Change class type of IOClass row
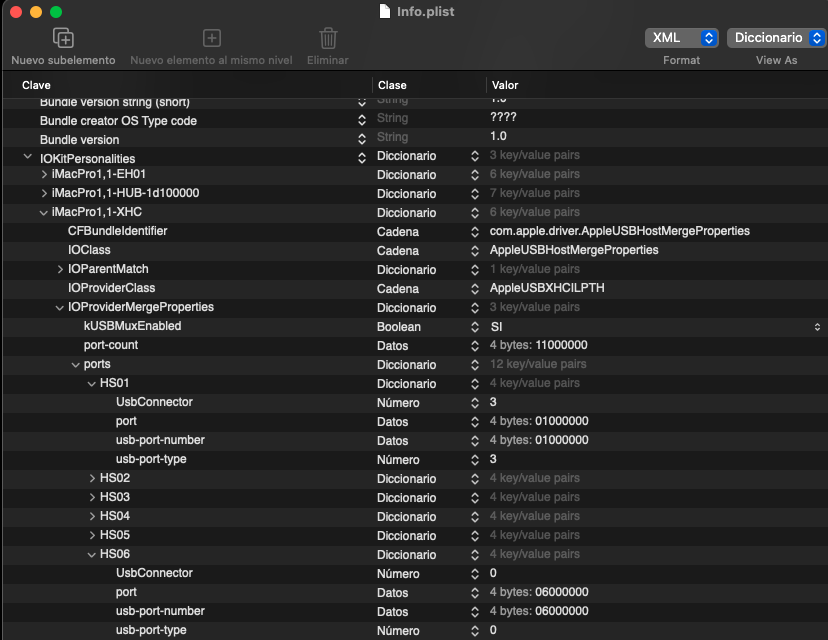Viewport: 828px width, 640px height. click(475, 251)
